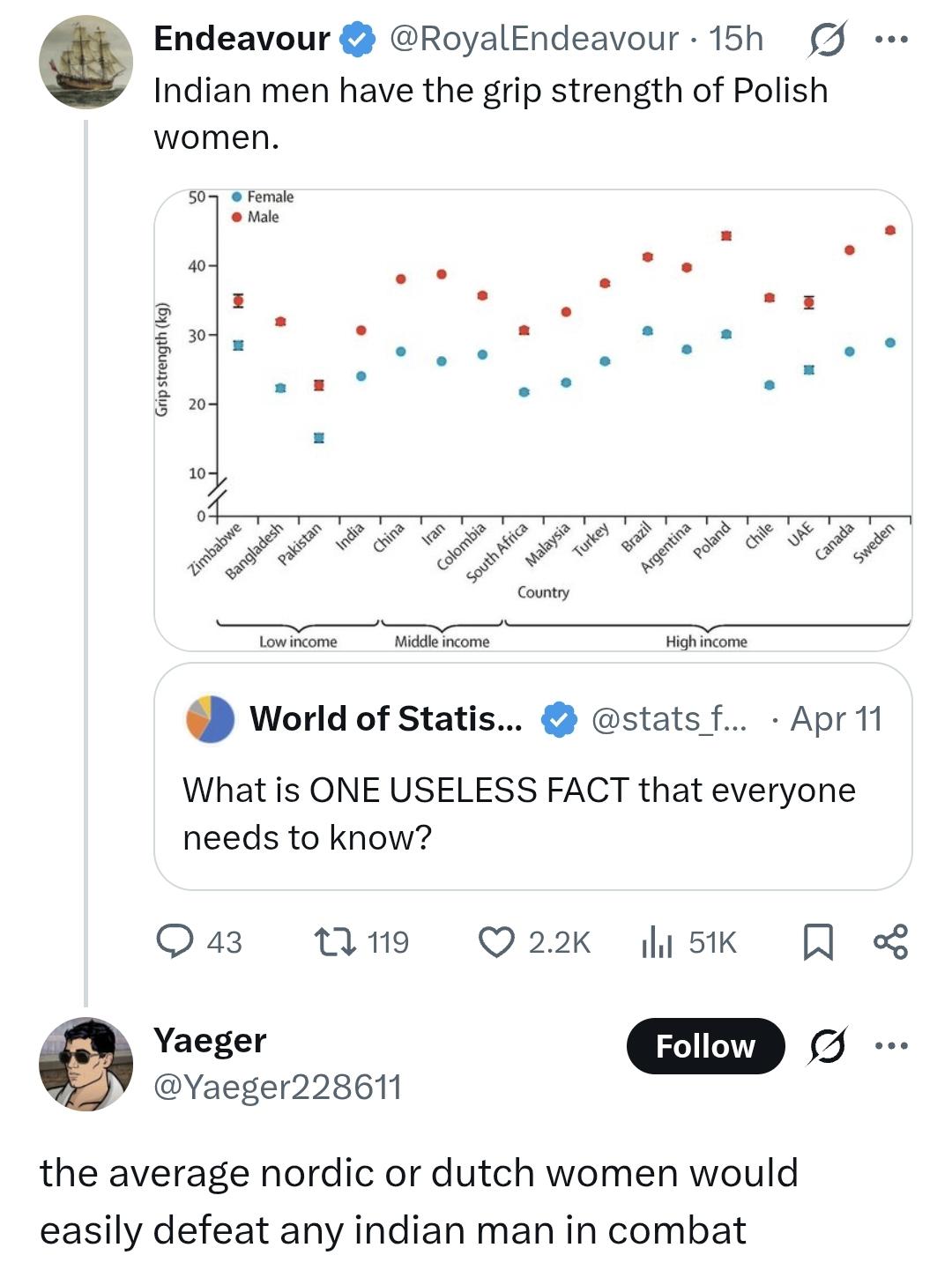Viewport: 952px width, 1270px height.
Task: Click the Yaeger display name
Action: click(210, 1041)
